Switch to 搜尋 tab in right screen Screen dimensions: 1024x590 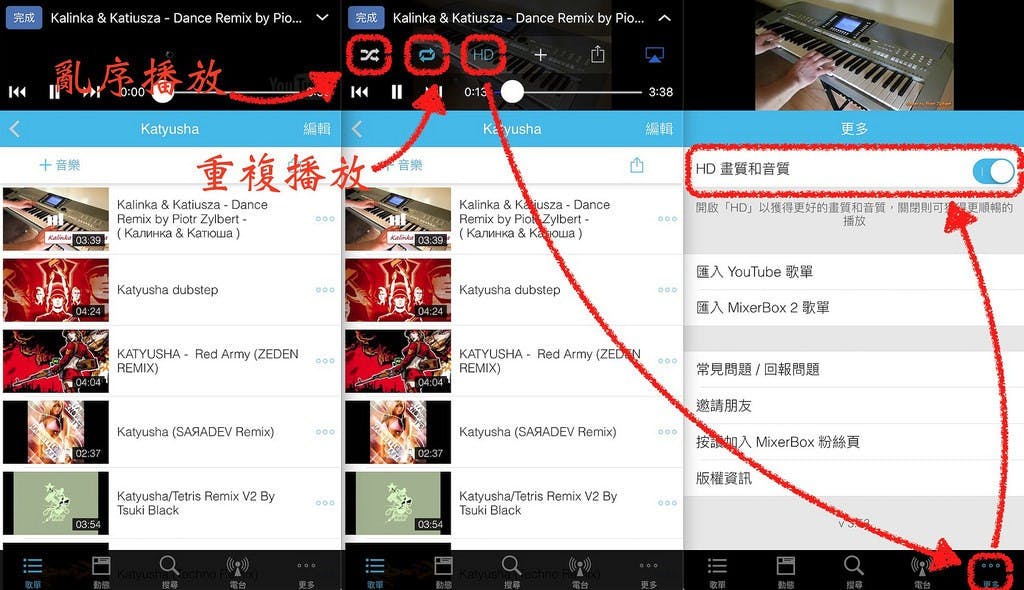tap(854, 572)
